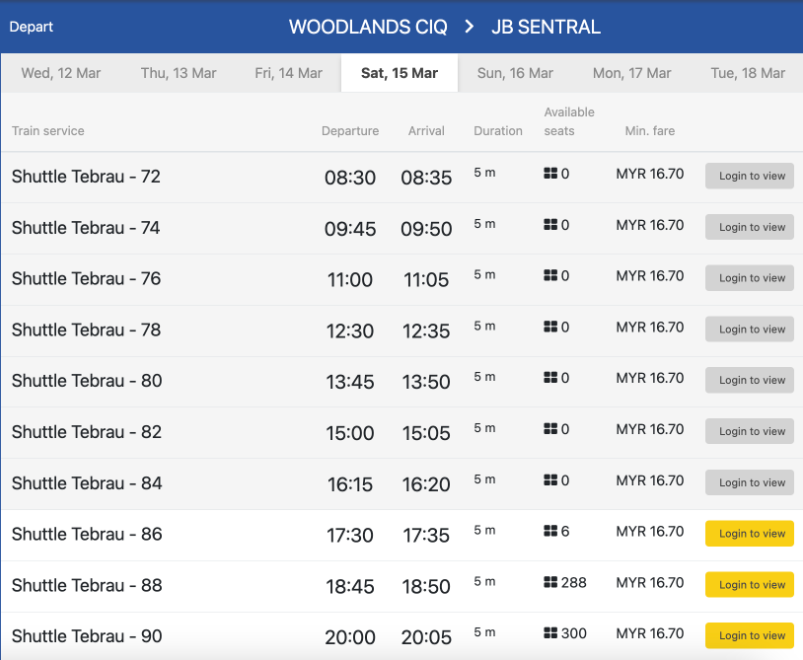
Task: Click greyed Login to view for Shuttle Tebrau 72
Action: point(749,176)
